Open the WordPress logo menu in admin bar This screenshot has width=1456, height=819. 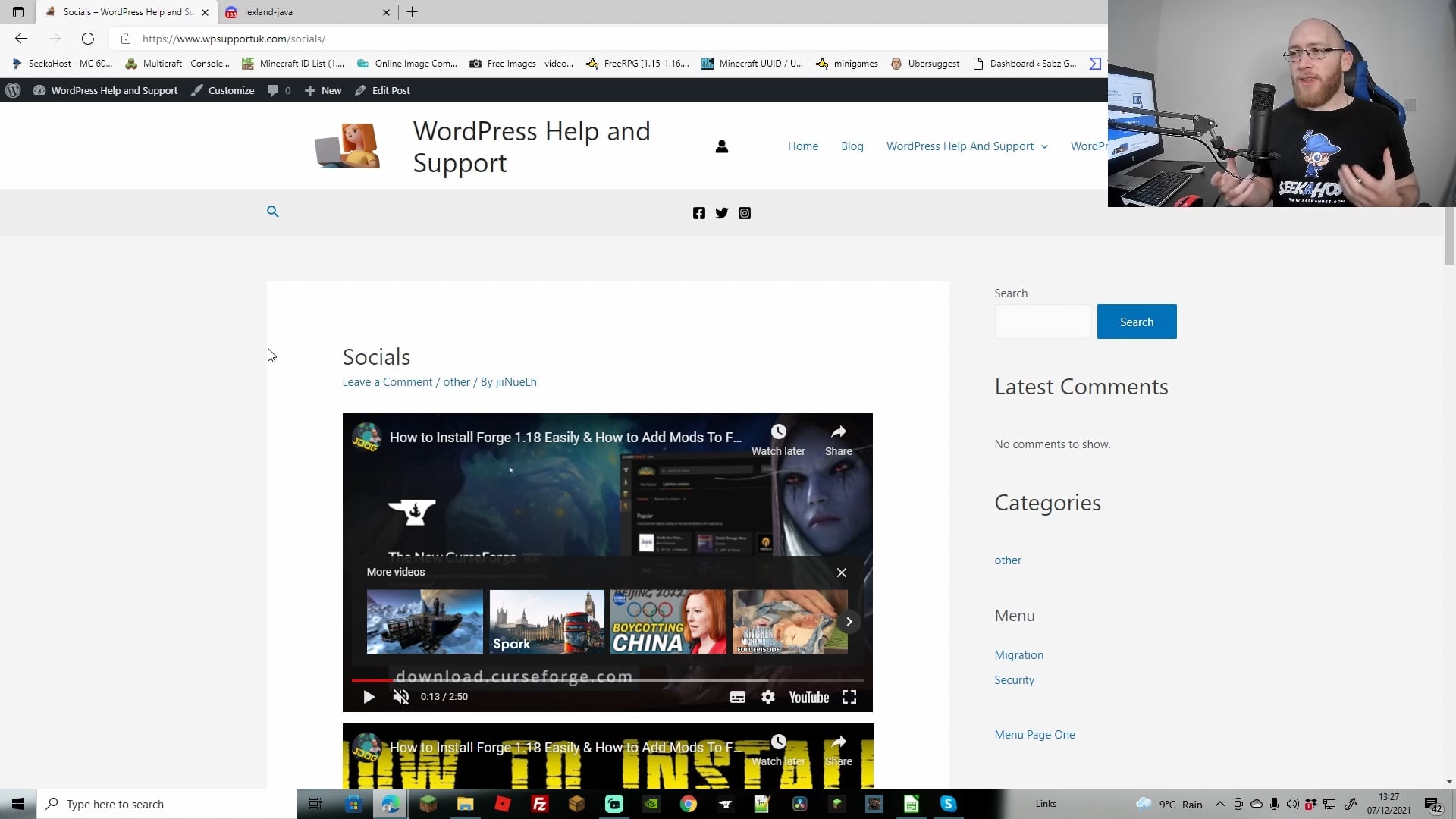[13, 90]
